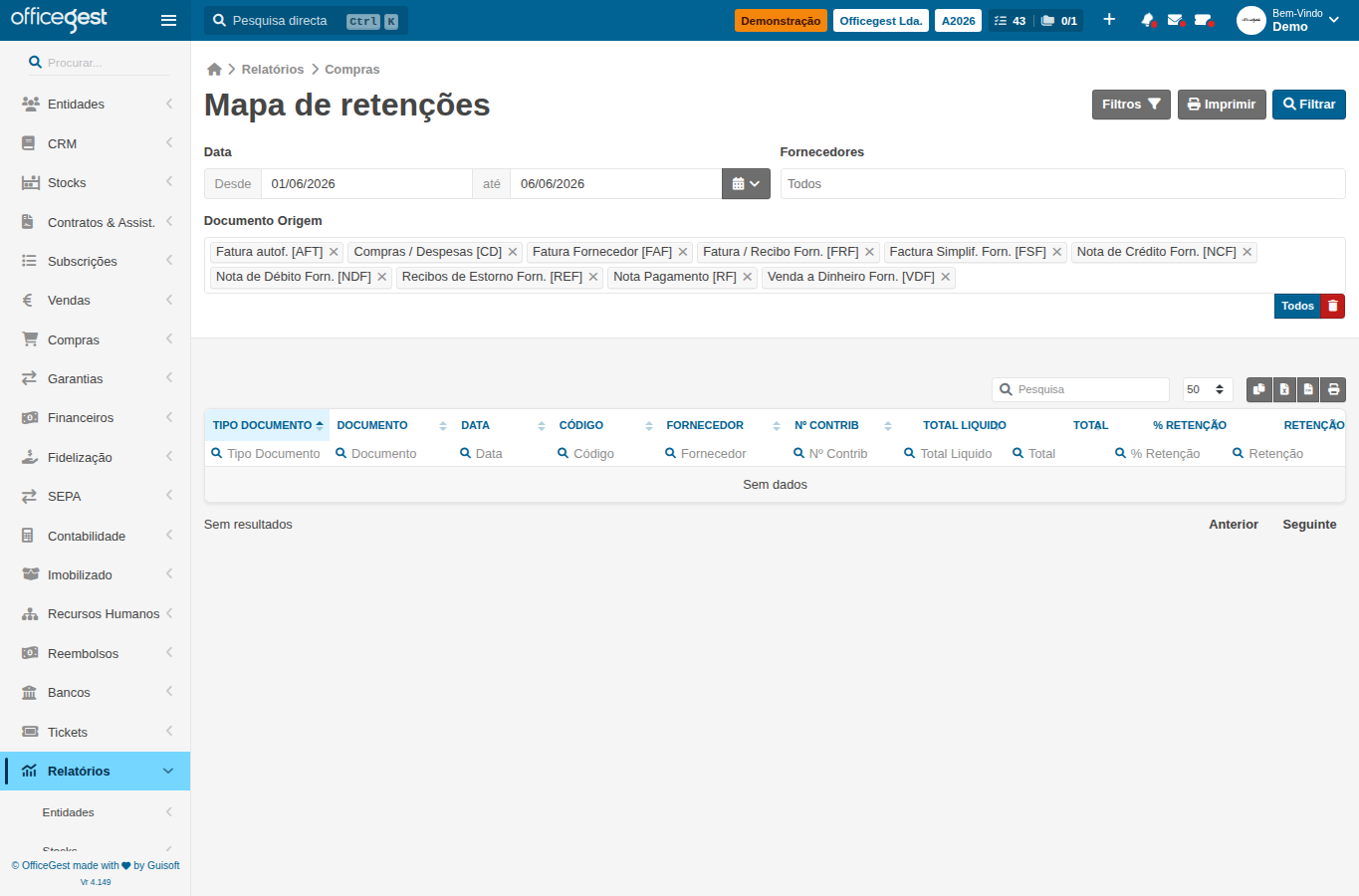Print the table with the printer icon
The height and width of the screenshot is (896, 1359).
(x=1333, y=389)
